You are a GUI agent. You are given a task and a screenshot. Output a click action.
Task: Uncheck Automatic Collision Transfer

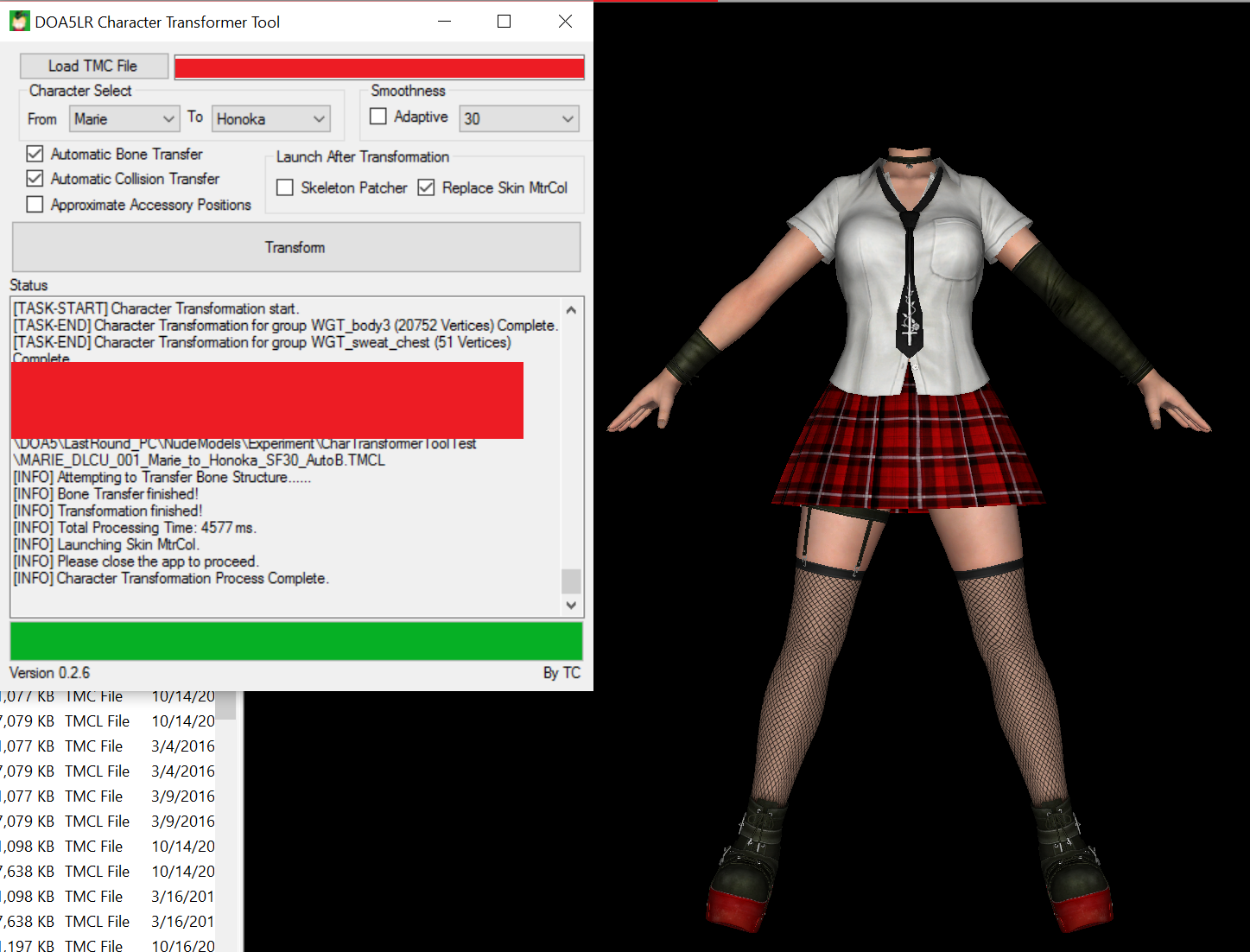(35, 179)
